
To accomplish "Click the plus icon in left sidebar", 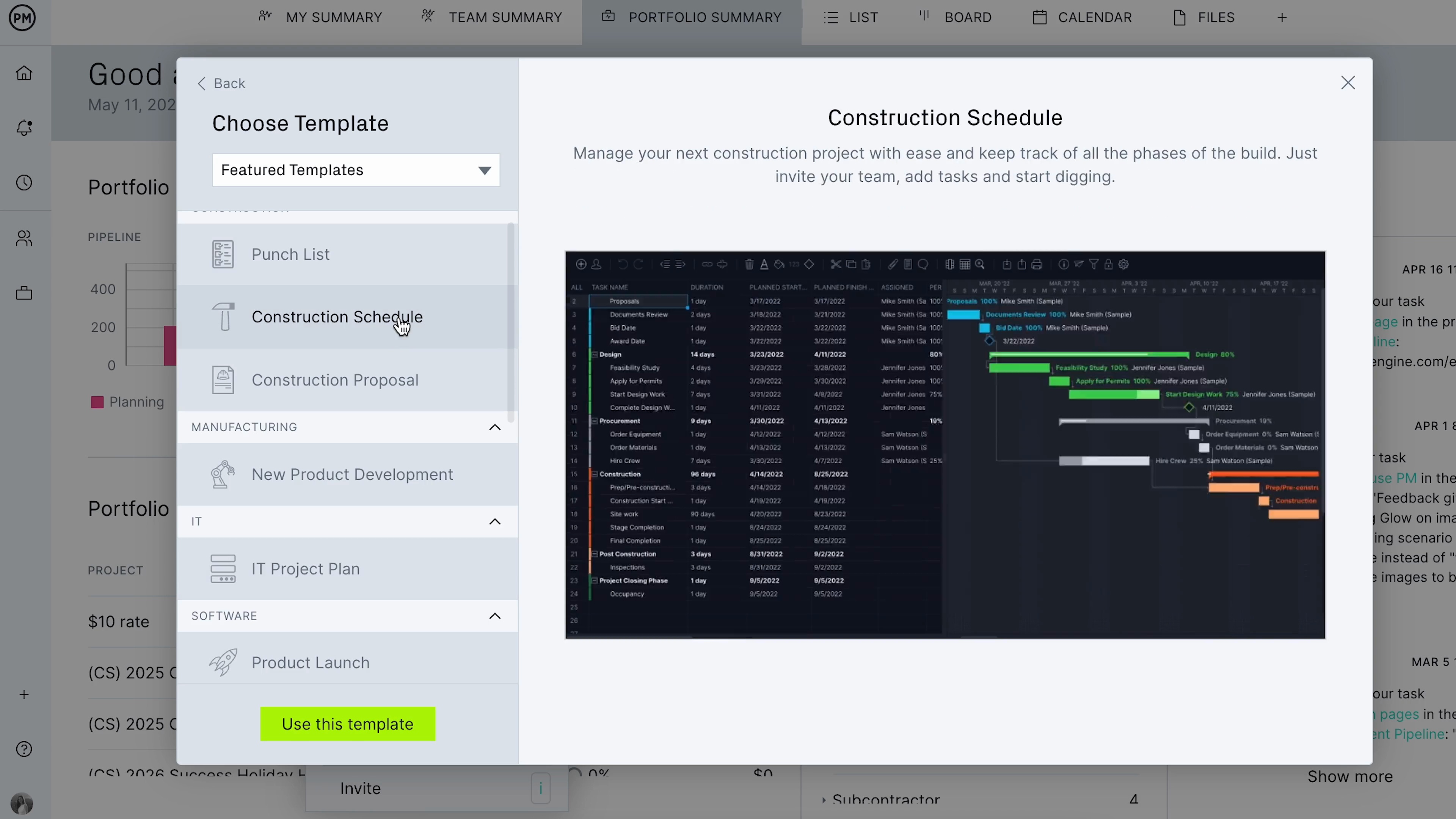I will click(x=24, y=695).
